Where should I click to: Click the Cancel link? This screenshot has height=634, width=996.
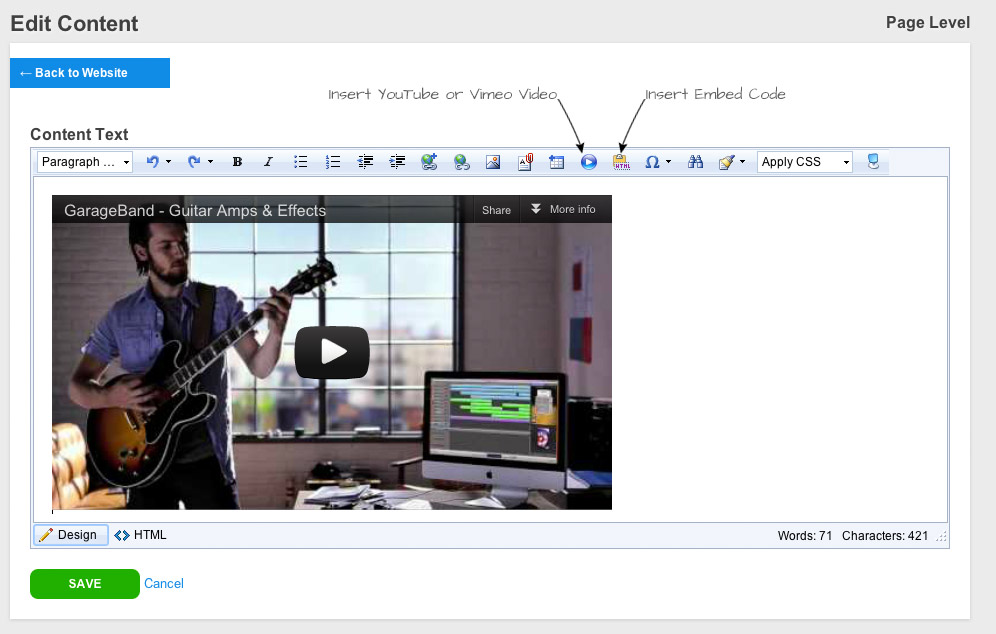(x=164, y=583)
